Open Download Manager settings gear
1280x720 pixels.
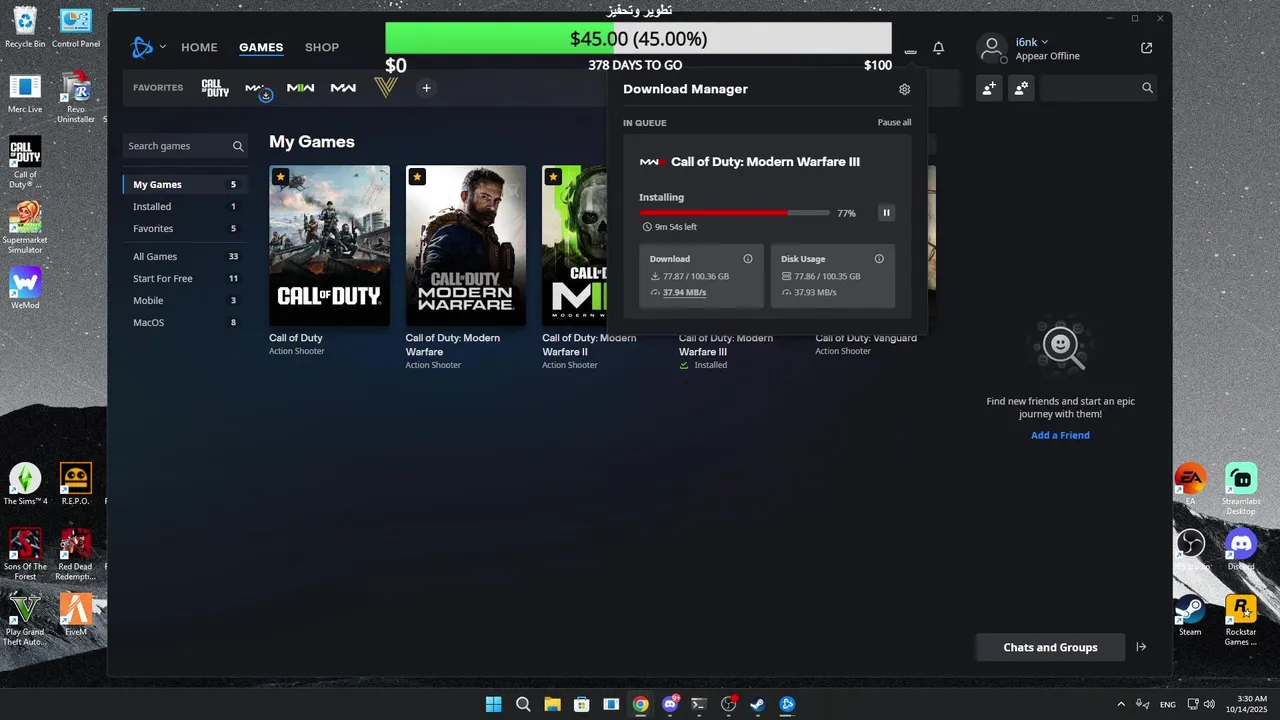pos(904,89)
